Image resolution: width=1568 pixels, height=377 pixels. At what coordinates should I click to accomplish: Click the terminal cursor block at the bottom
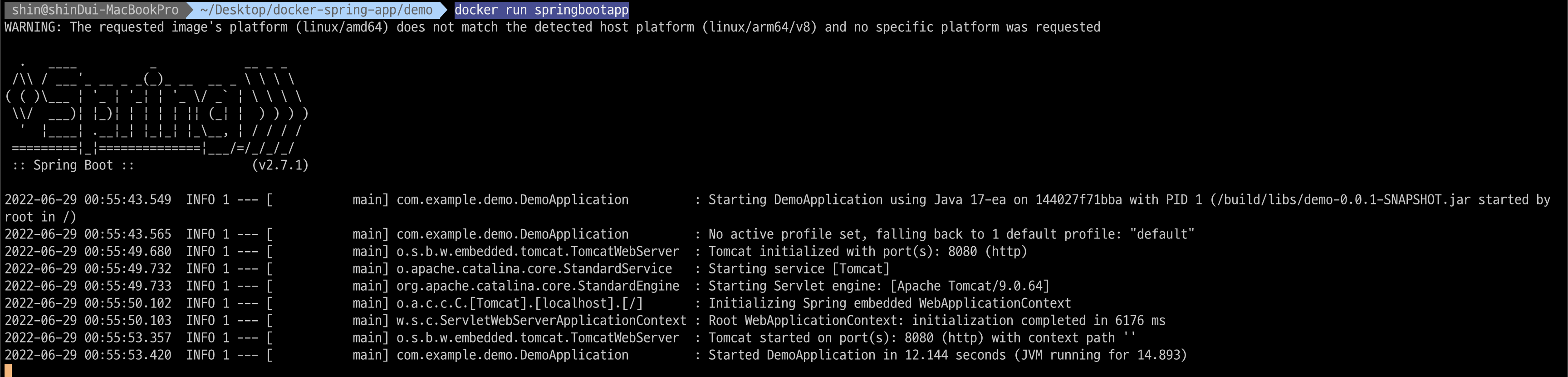coord(8,371)
